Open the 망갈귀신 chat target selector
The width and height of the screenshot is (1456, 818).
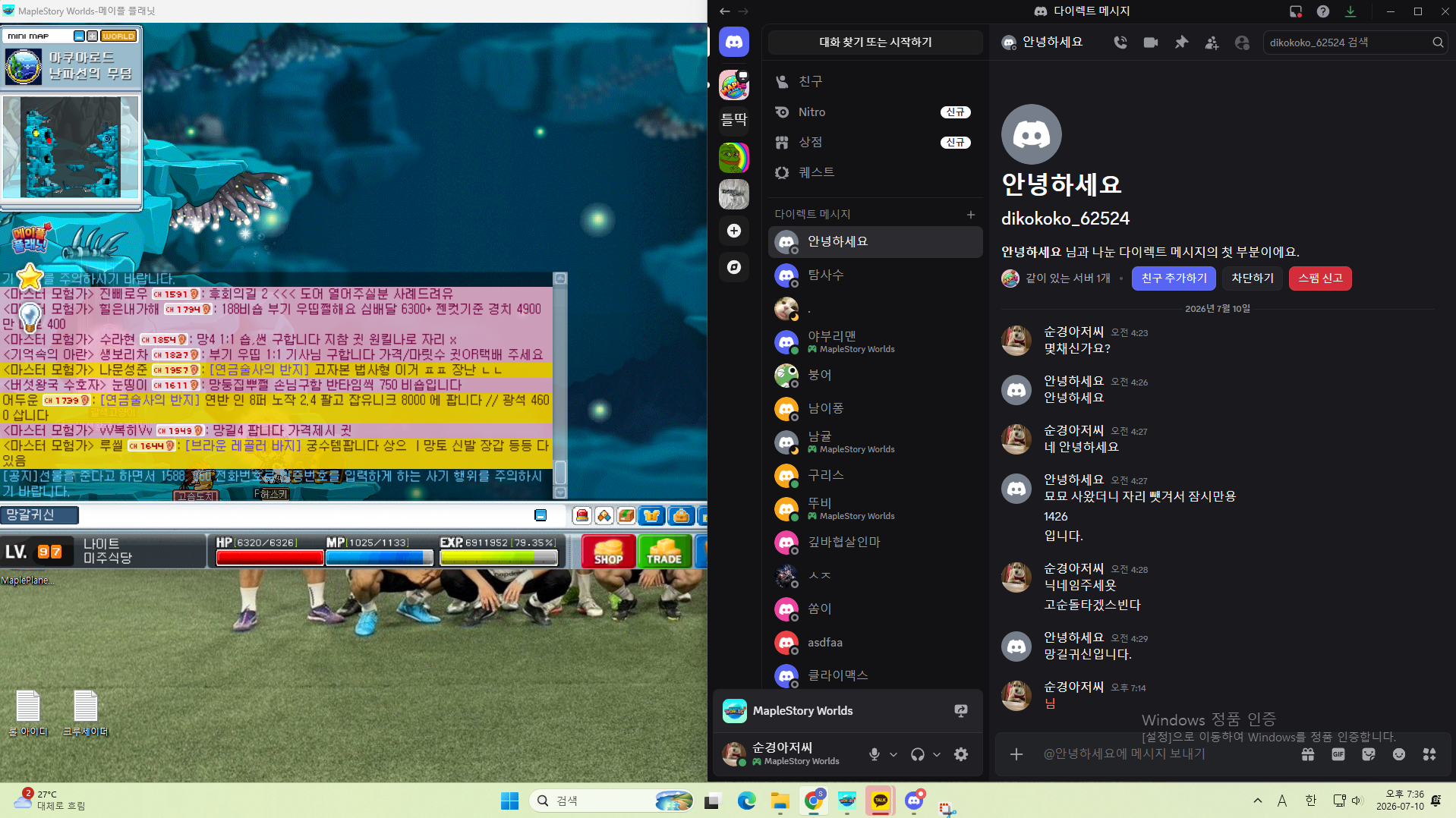pyautogui.click(x=39, y=515)
